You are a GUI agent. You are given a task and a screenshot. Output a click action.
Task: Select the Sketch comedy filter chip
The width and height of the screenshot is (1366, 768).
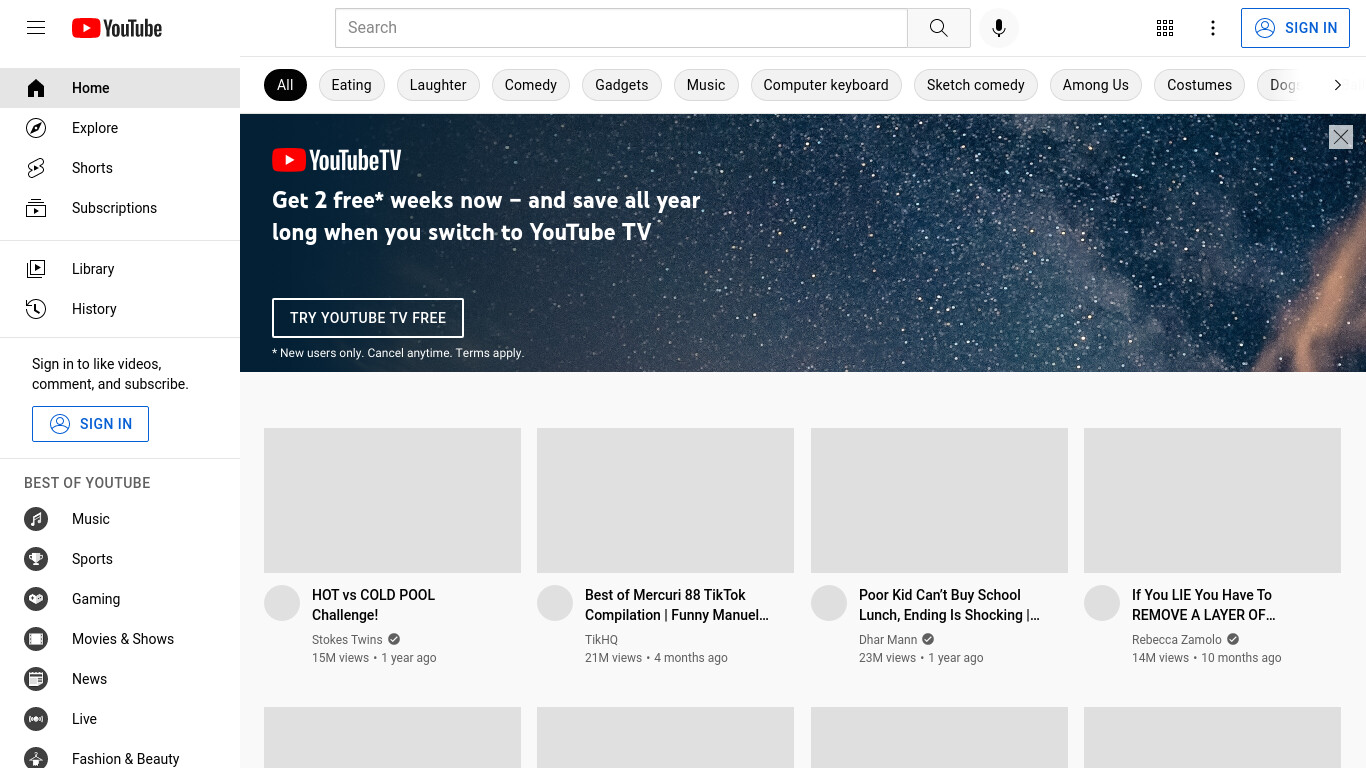click(x=976, y=85)
